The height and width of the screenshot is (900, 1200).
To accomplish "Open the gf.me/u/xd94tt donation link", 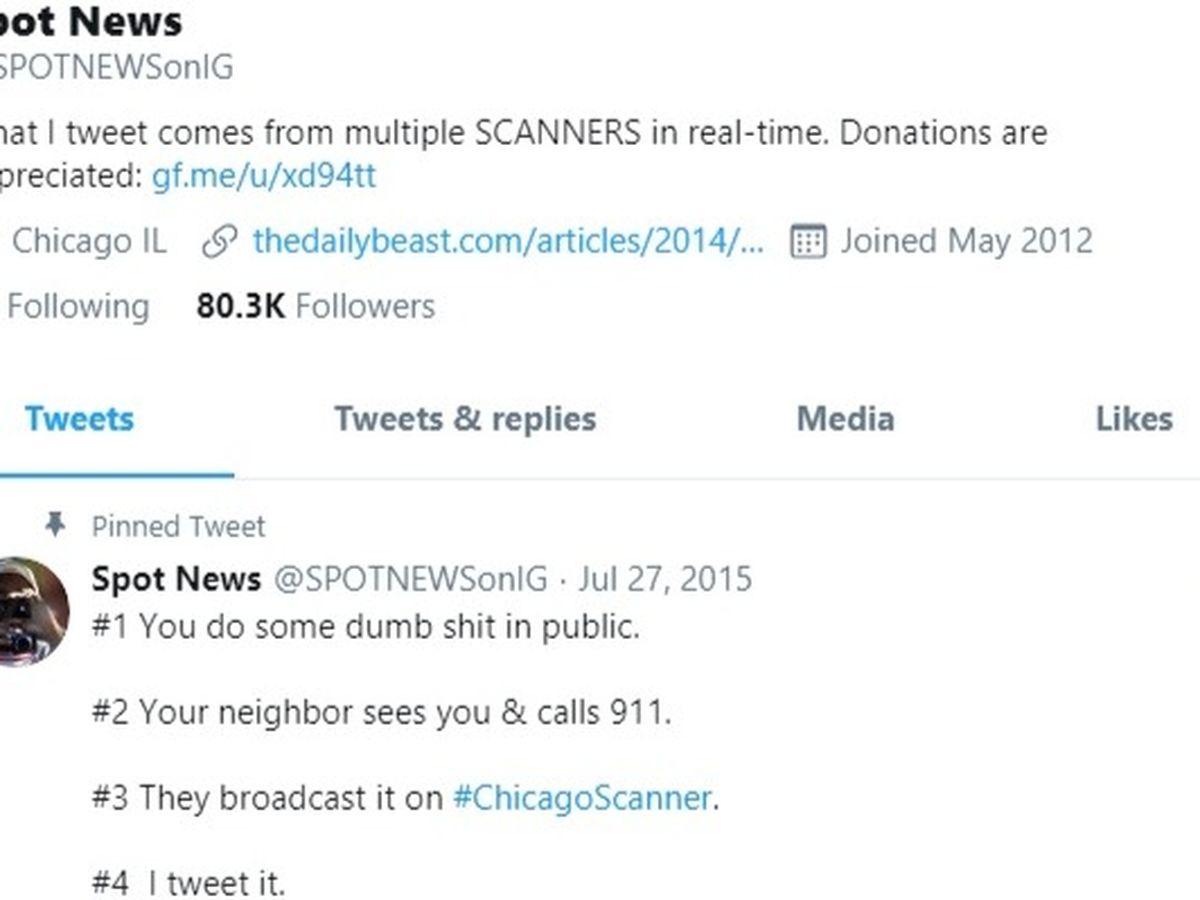I will click(264, 176).
